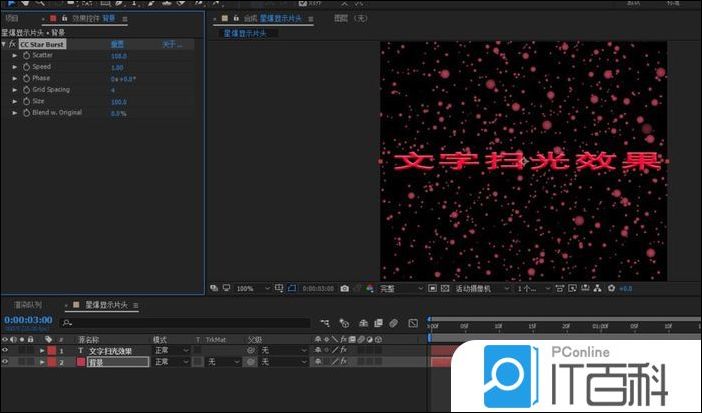
Task: Toggle the CC Star Burst fx switch
Action: (x=11, y=44)
